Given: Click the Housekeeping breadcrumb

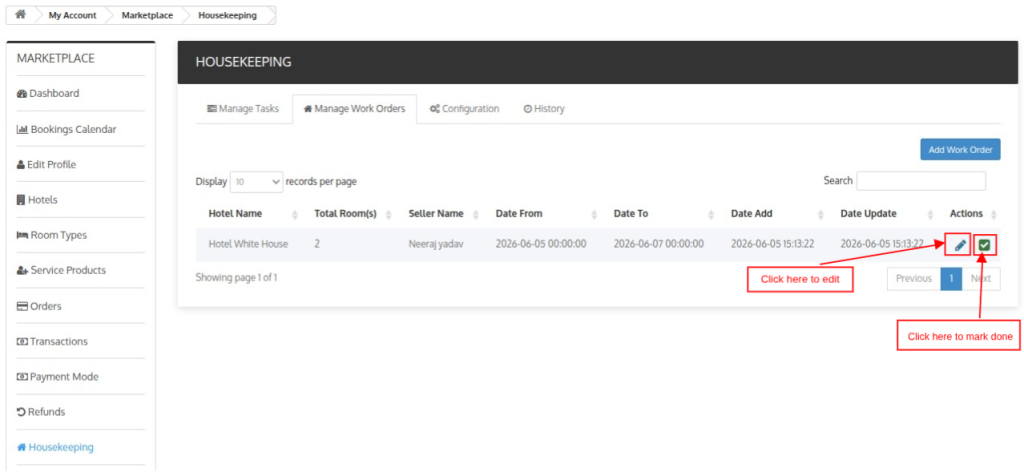Looking at the screenshot, I should pyautogui.click(x=227, y=15).
